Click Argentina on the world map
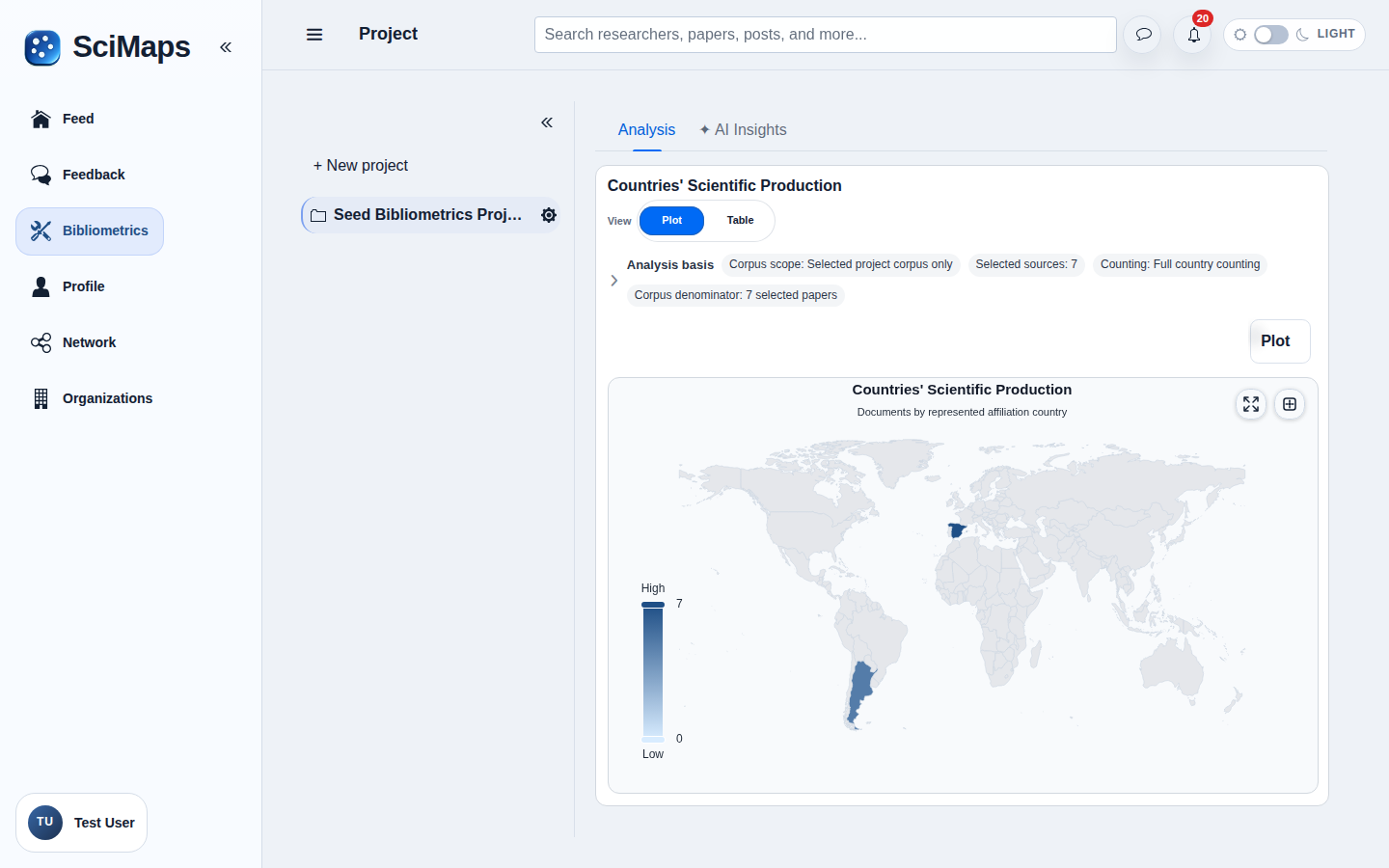The width and height of the screenshot is (1389, 868). click(x=859, y=691)
